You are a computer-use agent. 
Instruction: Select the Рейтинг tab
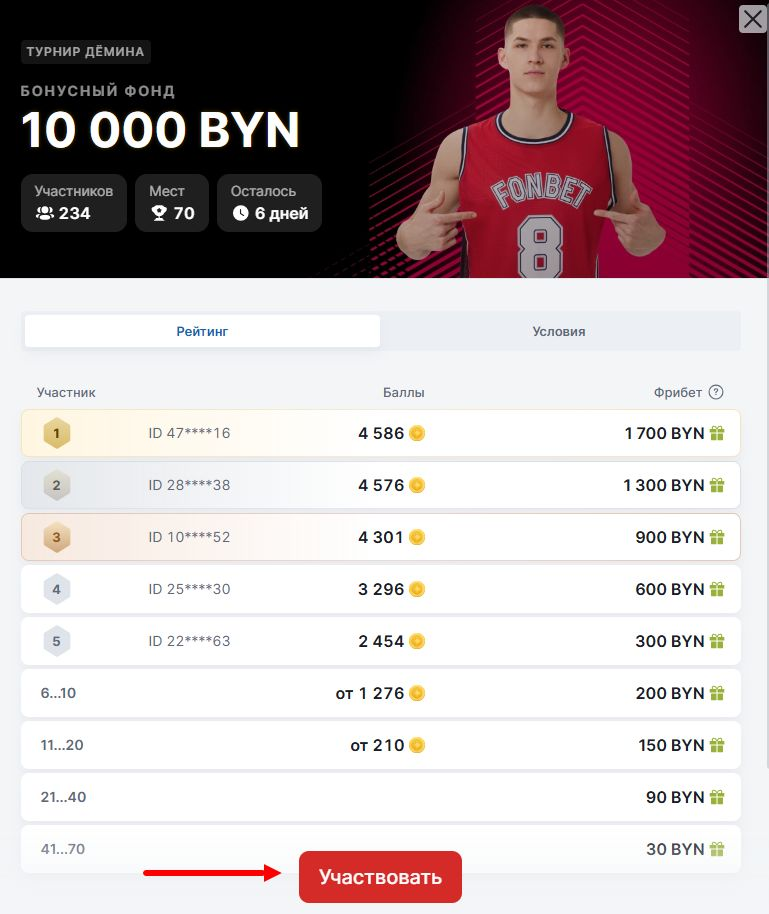[x=203, y=331]
